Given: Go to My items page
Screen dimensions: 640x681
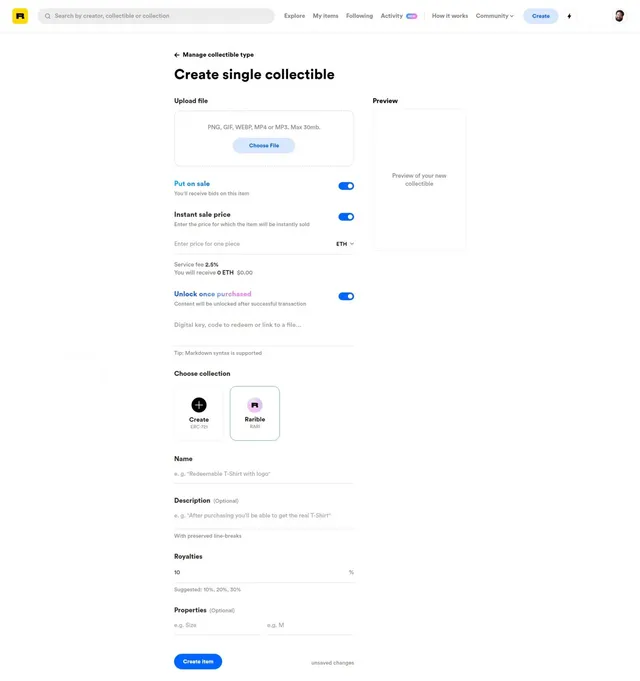Looking at the screenshot, I should point(325,16).
